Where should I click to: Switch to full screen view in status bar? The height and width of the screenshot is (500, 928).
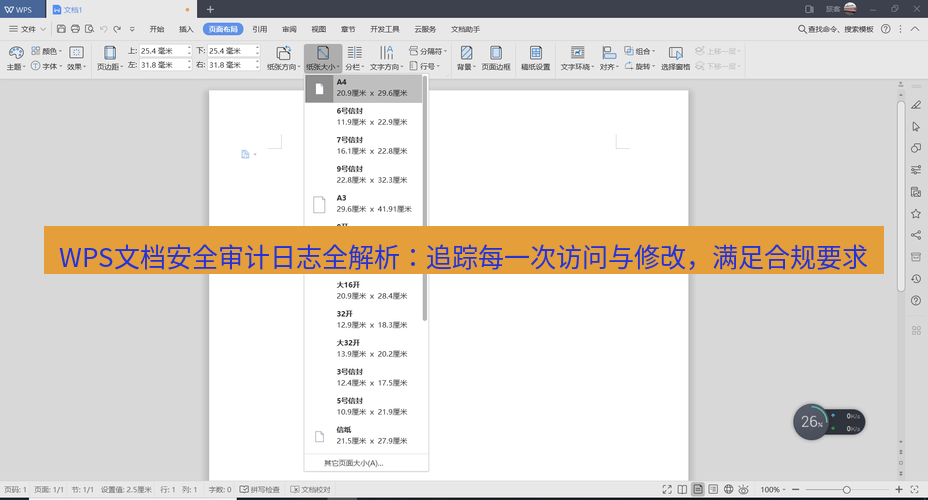(667, 489)
